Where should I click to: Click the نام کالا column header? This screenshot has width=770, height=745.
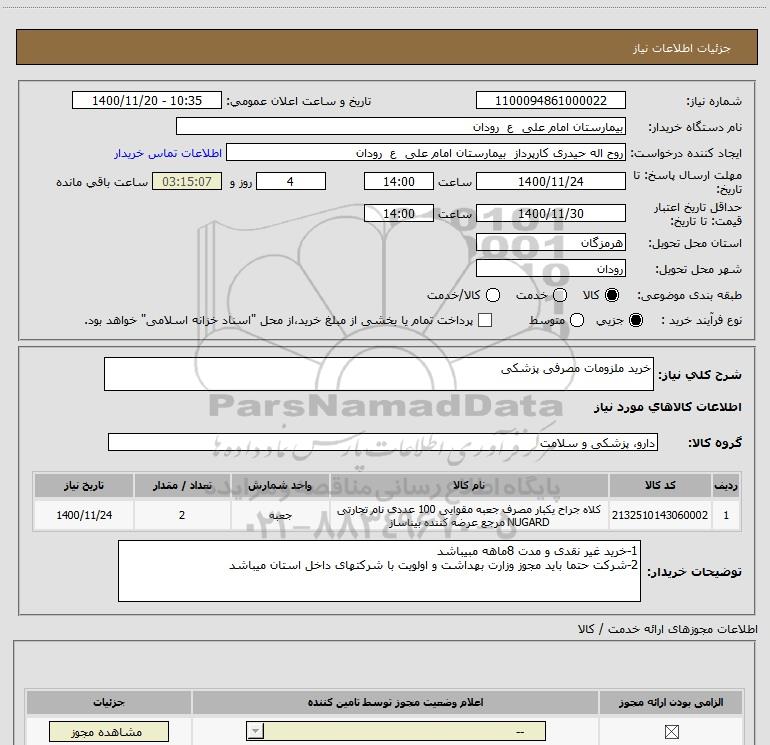pos(469,485)
